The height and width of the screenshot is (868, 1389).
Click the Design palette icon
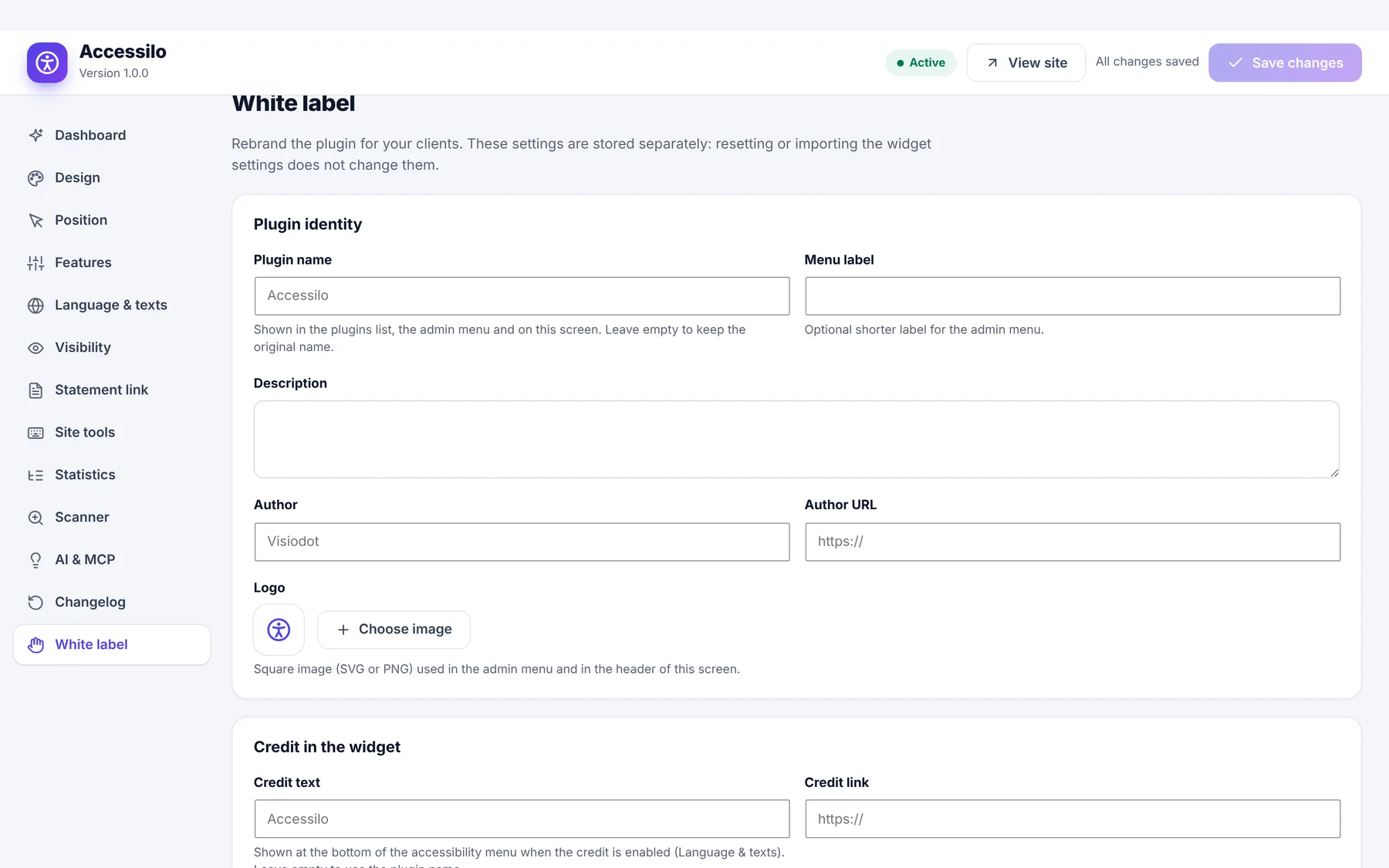click(35, 177)
